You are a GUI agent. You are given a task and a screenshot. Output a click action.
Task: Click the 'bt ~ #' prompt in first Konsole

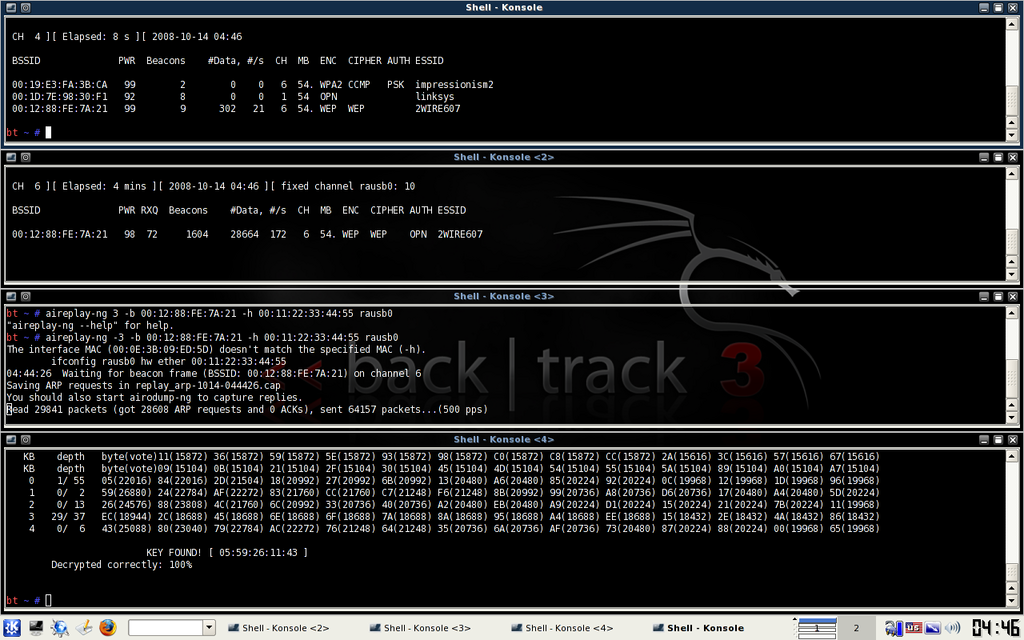pyautogui.click(x=24, y=133)
